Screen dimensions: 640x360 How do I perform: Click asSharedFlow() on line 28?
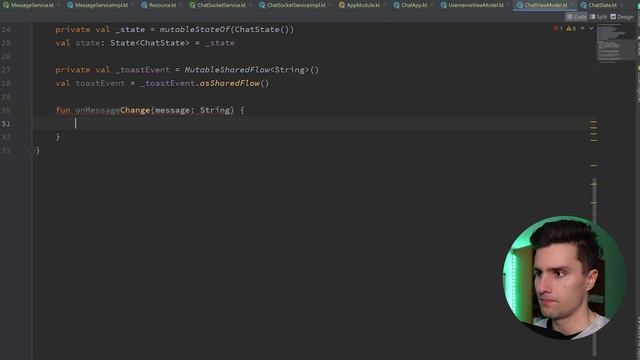pos(234,83)
